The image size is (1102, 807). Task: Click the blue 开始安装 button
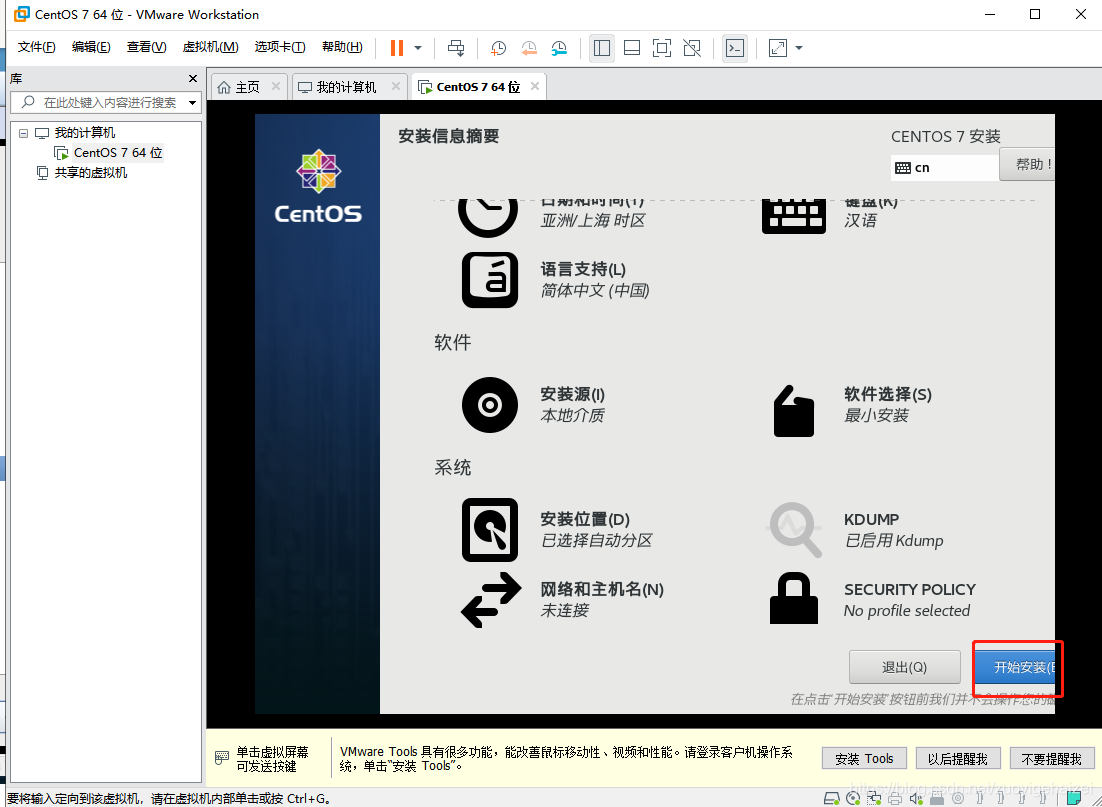pyautogui.click(x=1016, y=667)
